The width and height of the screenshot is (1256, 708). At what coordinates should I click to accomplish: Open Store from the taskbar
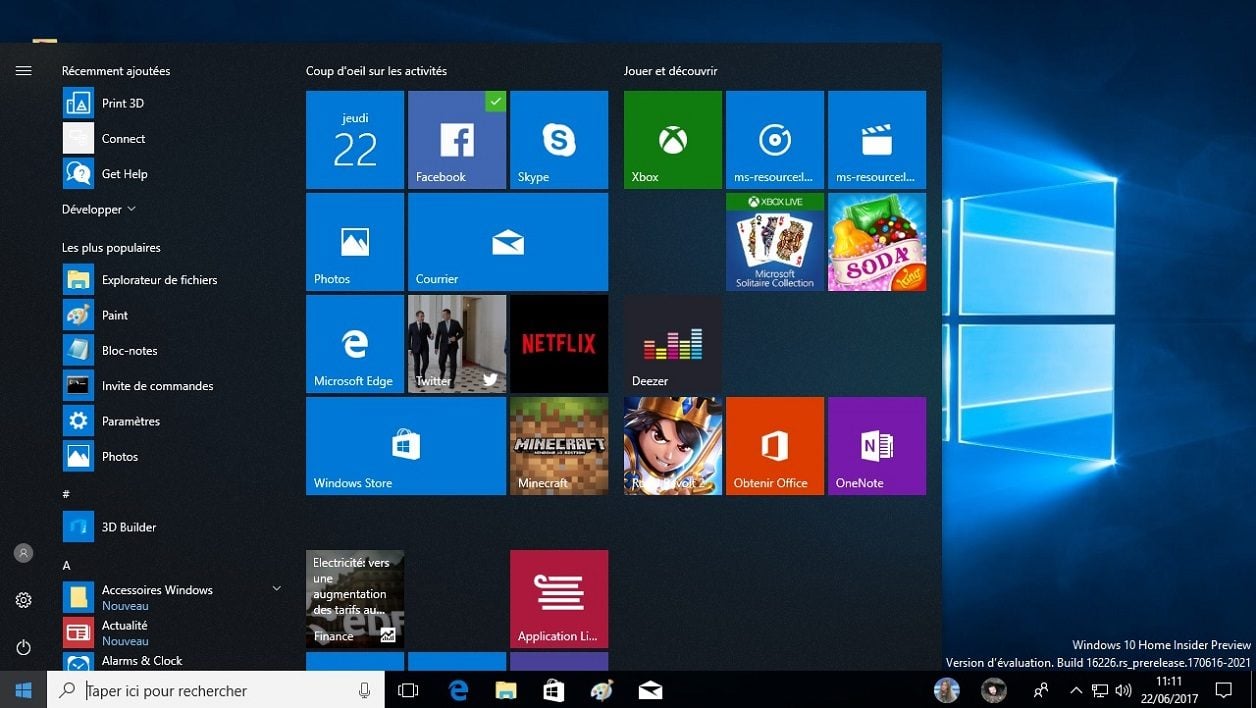point(554,690)
